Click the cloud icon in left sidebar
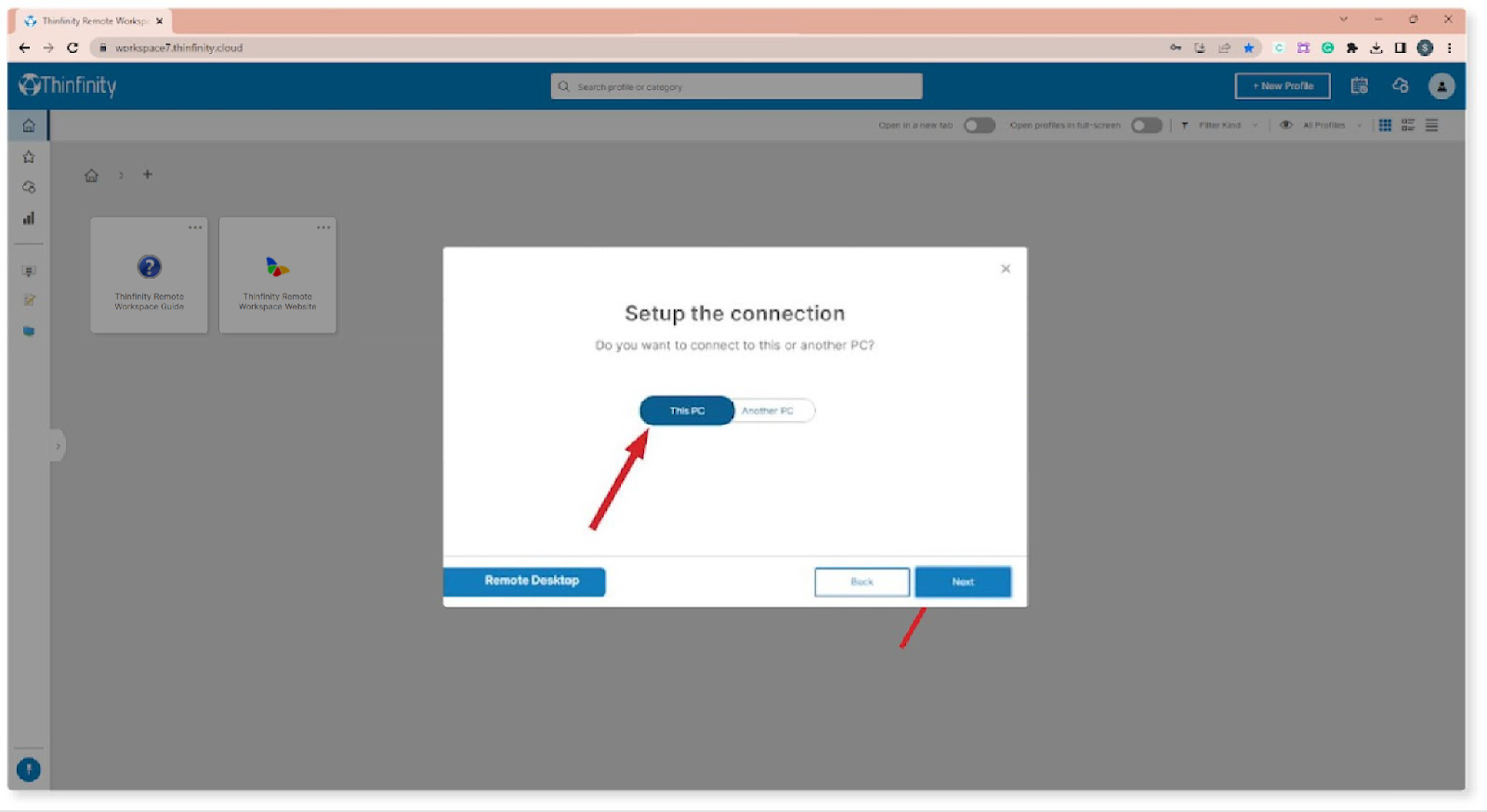 point(29,188)
